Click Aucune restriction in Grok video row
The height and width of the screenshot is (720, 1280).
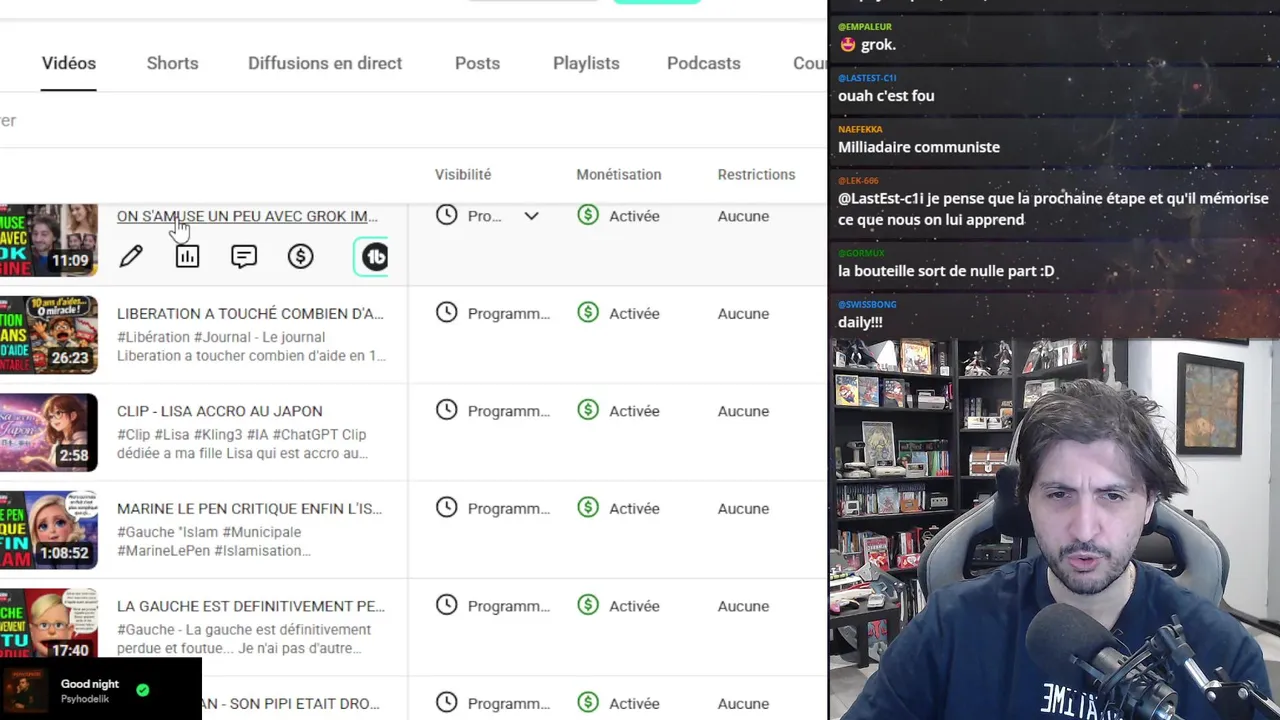[x=743, y=216]
